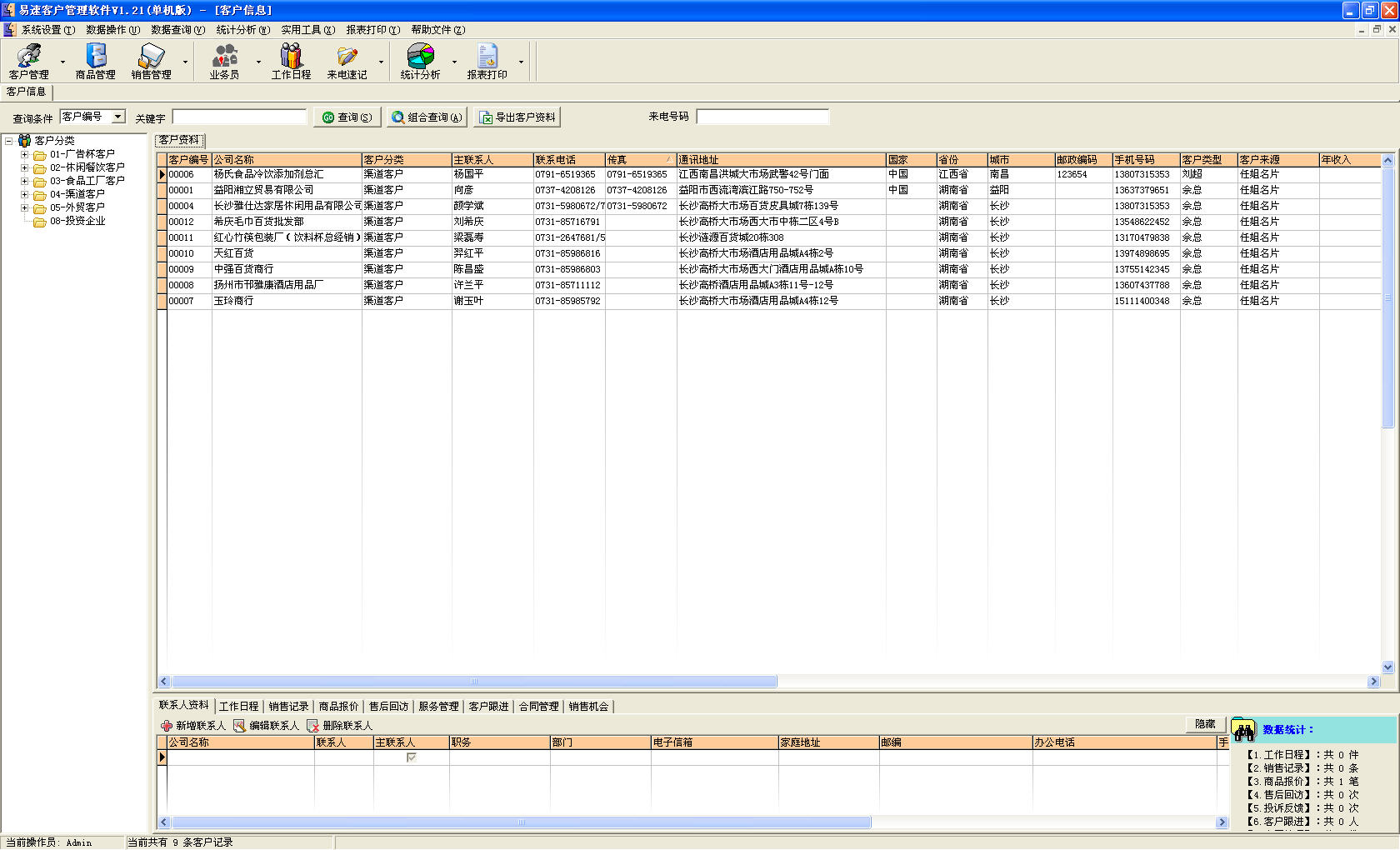Click the binoculars icon beside 数据统计
The height and width of the screenshot is (850, 1400).
[x=1244, y=731]
